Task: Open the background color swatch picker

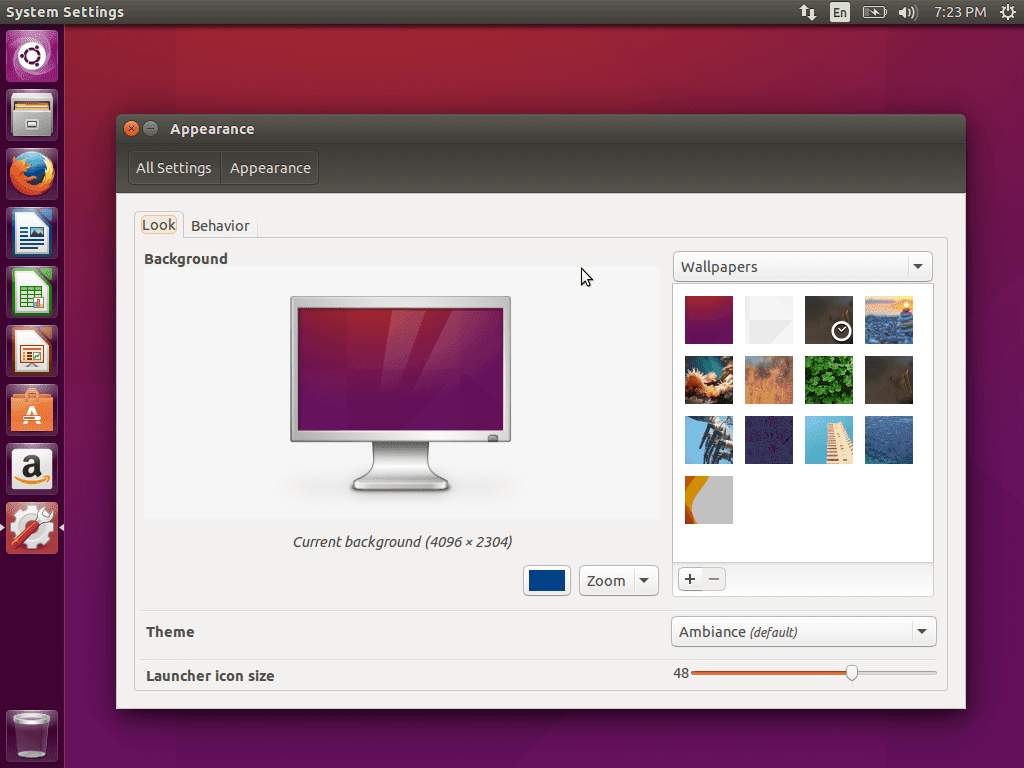Action: (x=546, y=580)
